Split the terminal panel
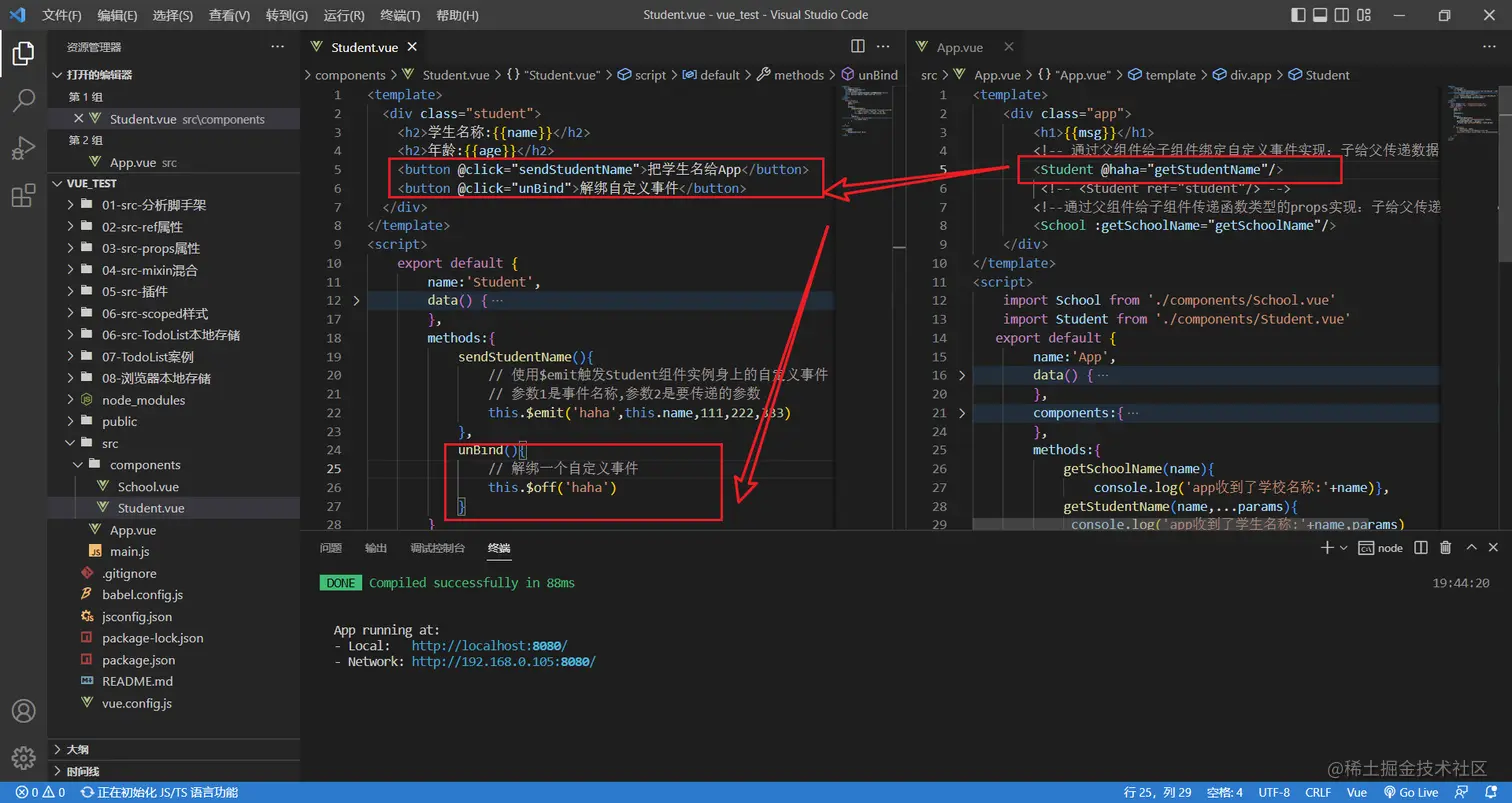The height and width of the screenshot is (803, 1512). coord(1422,547)
